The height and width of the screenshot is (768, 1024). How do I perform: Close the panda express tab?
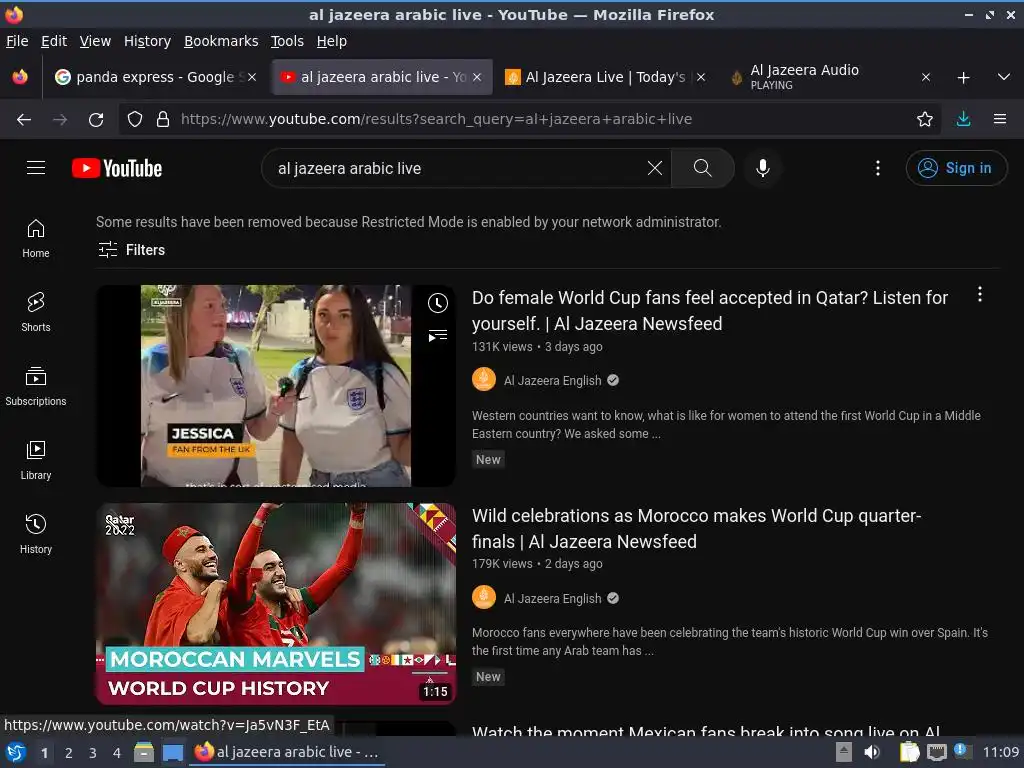point(252,77)
